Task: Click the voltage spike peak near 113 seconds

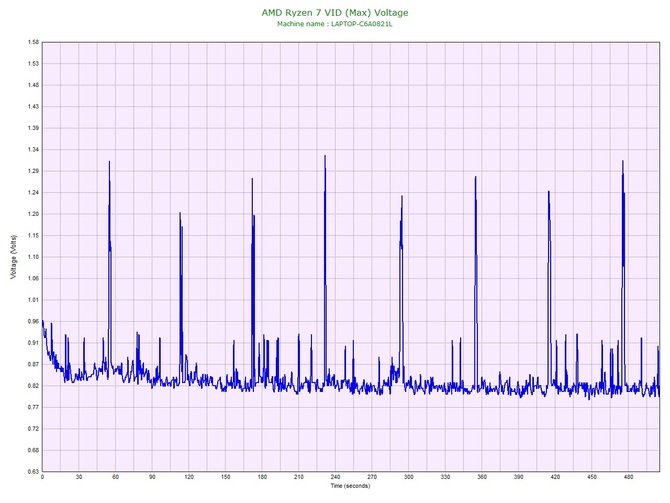Action: [180, 213]
